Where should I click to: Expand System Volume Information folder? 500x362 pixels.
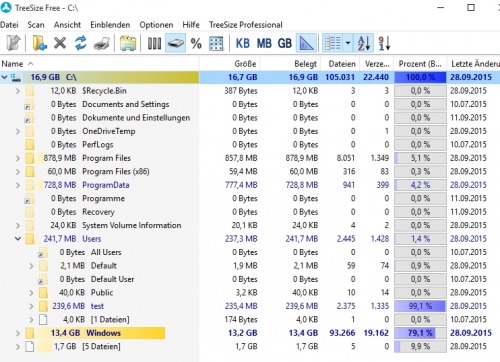[18, 226]
